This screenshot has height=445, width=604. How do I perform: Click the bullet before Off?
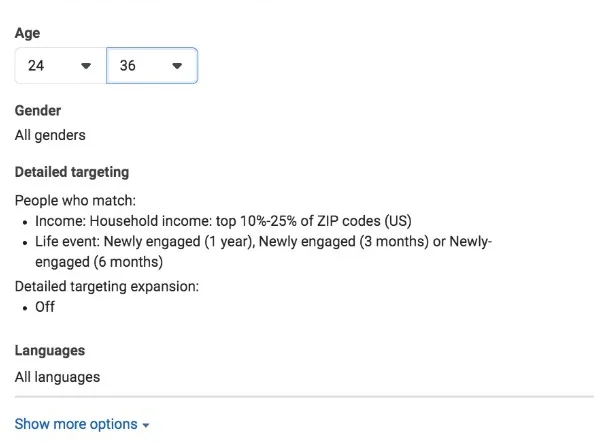click(24, 307)
